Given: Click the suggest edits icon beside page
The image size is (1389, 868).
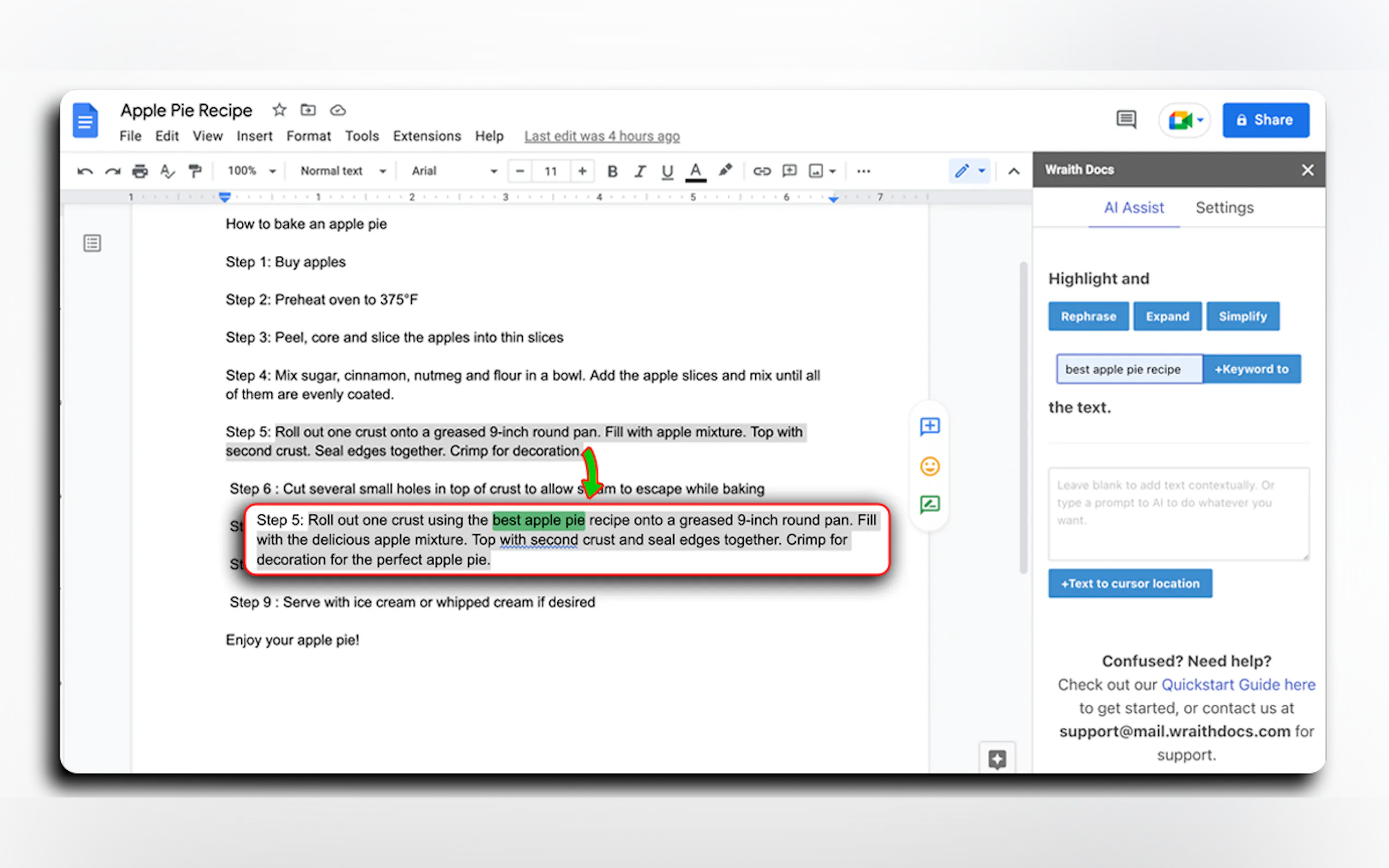Looking at the screenshot, I should click(930, 505).
